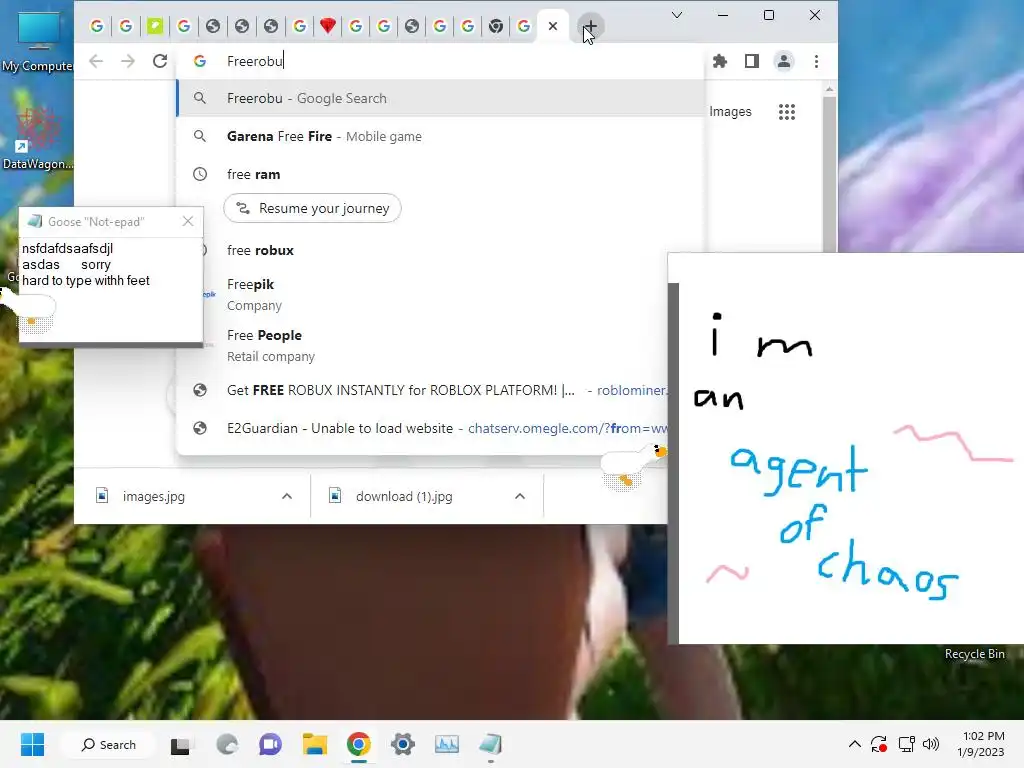
Task: Open Google apps grid icon
Action: (787, 112)
